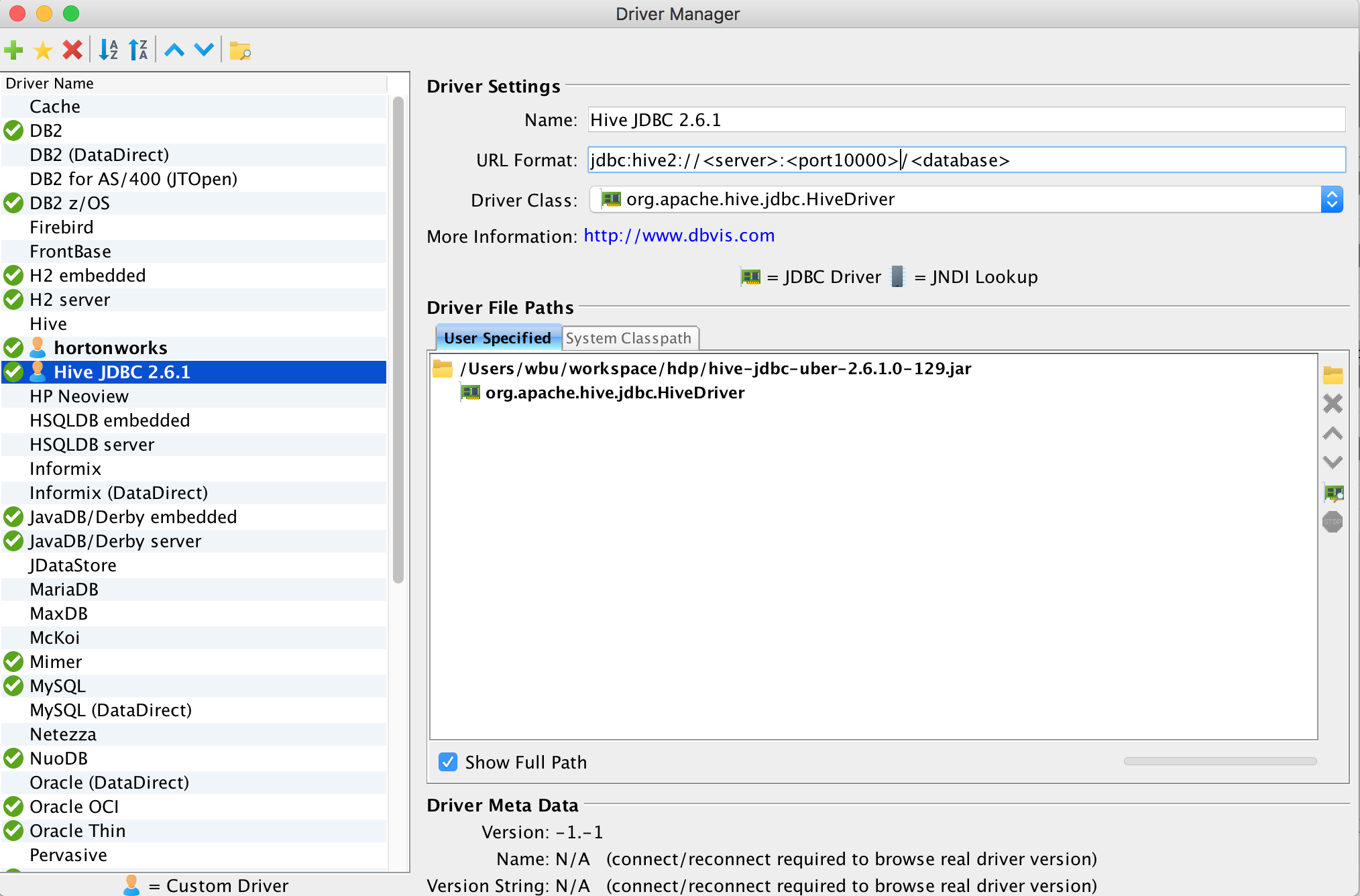Image resolution: width=1360 pixels, height=896 pixels.
Task: Add a JAR file via the folder icon
Action: (1333, 376)
